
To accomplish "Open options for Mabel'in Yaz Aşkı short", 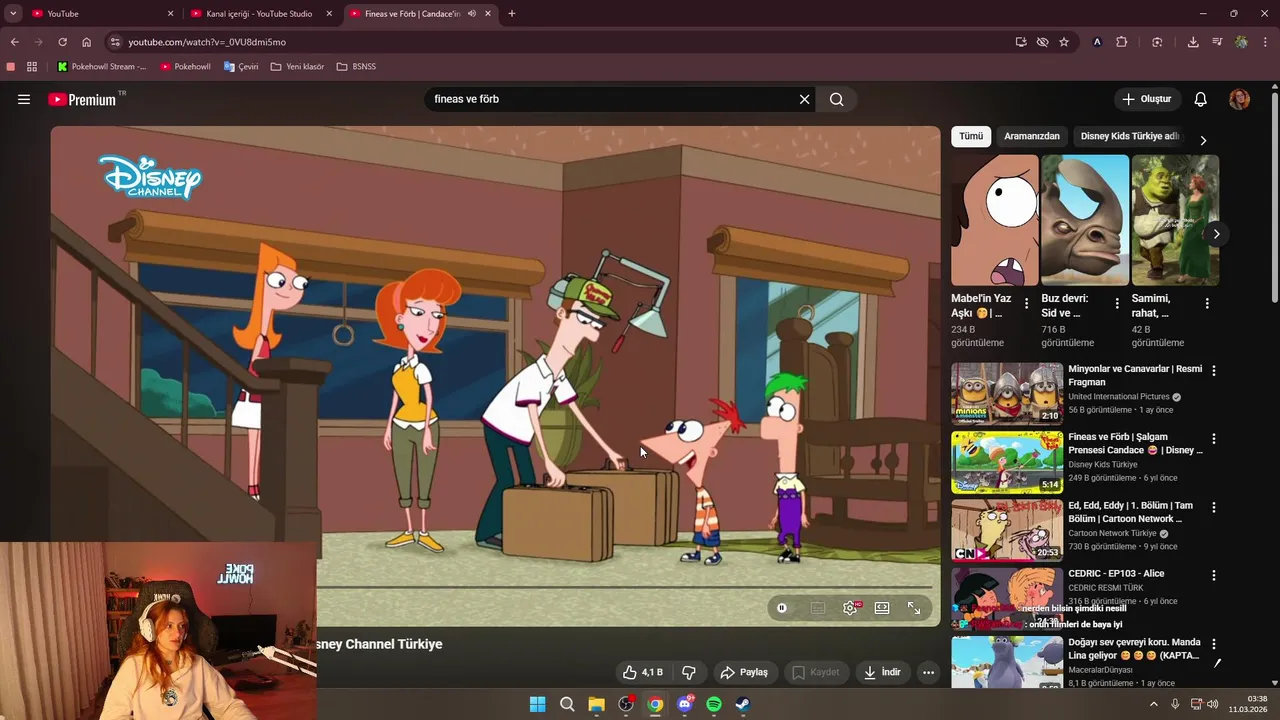I will pyautogui.click(x=1026, y=303).
